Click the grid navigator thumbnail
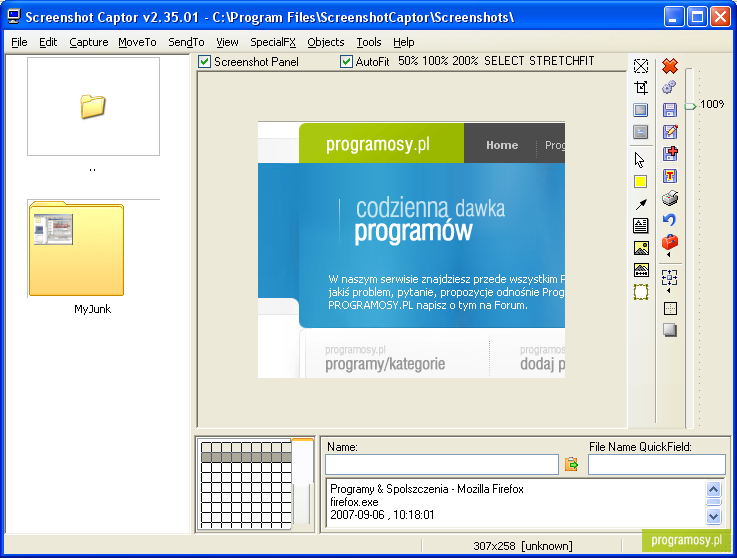Screen dimensions: 737x558 (246, 484)
